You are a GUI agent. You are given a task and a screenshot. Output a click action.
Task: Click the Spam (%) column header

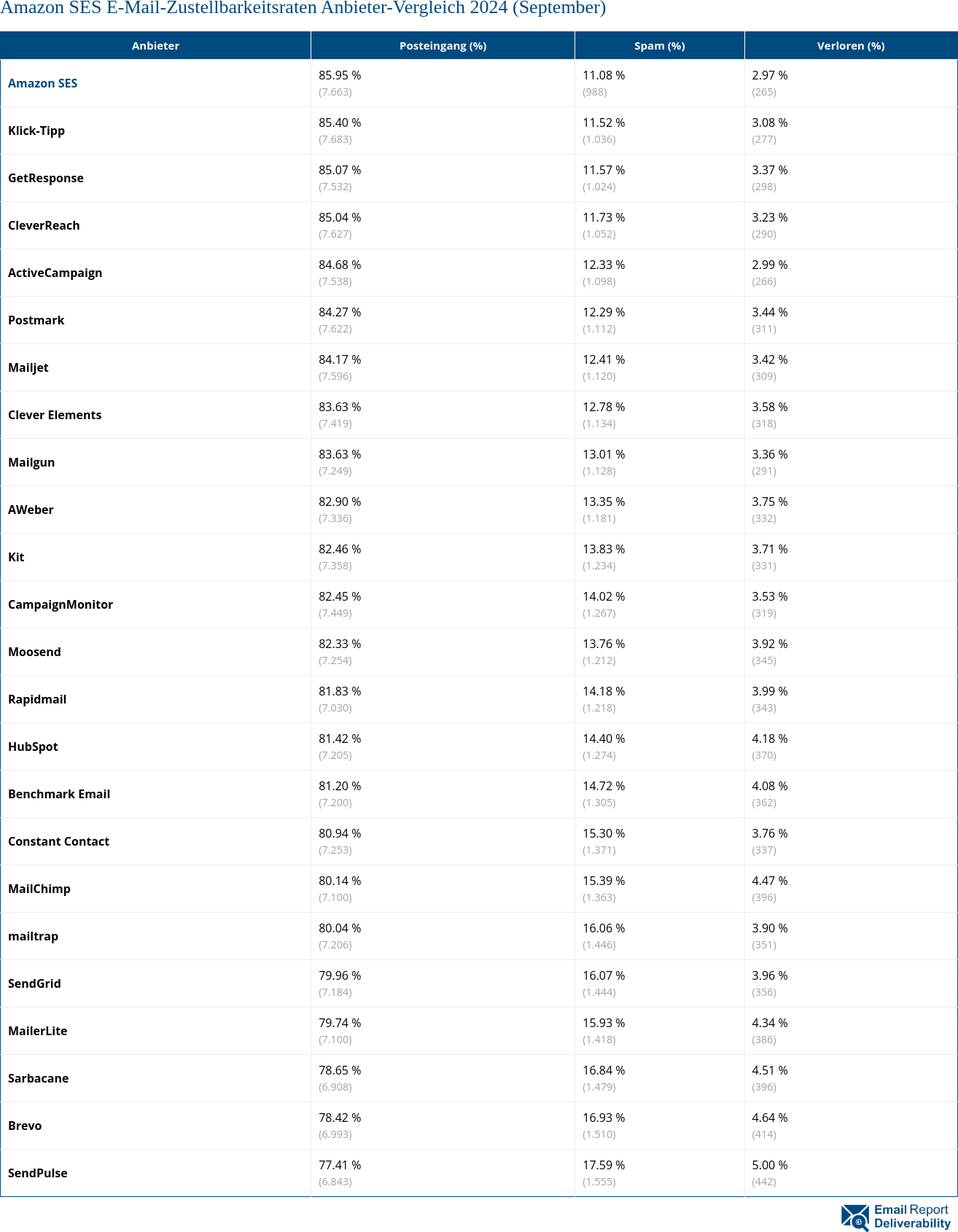tap(659, 45)
